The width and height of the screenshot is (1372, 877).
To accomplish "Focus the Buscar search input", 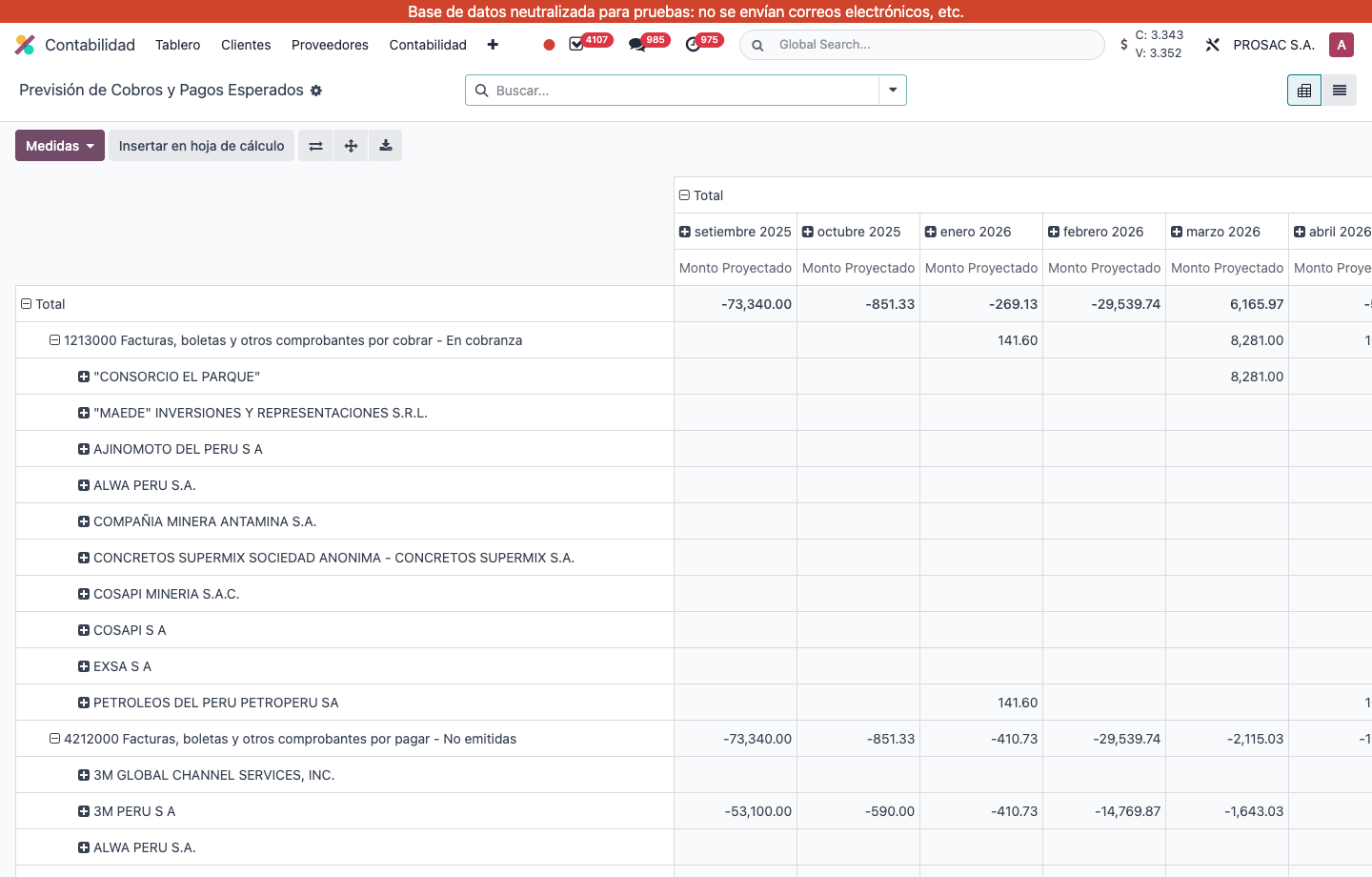I will pos(684,91).
